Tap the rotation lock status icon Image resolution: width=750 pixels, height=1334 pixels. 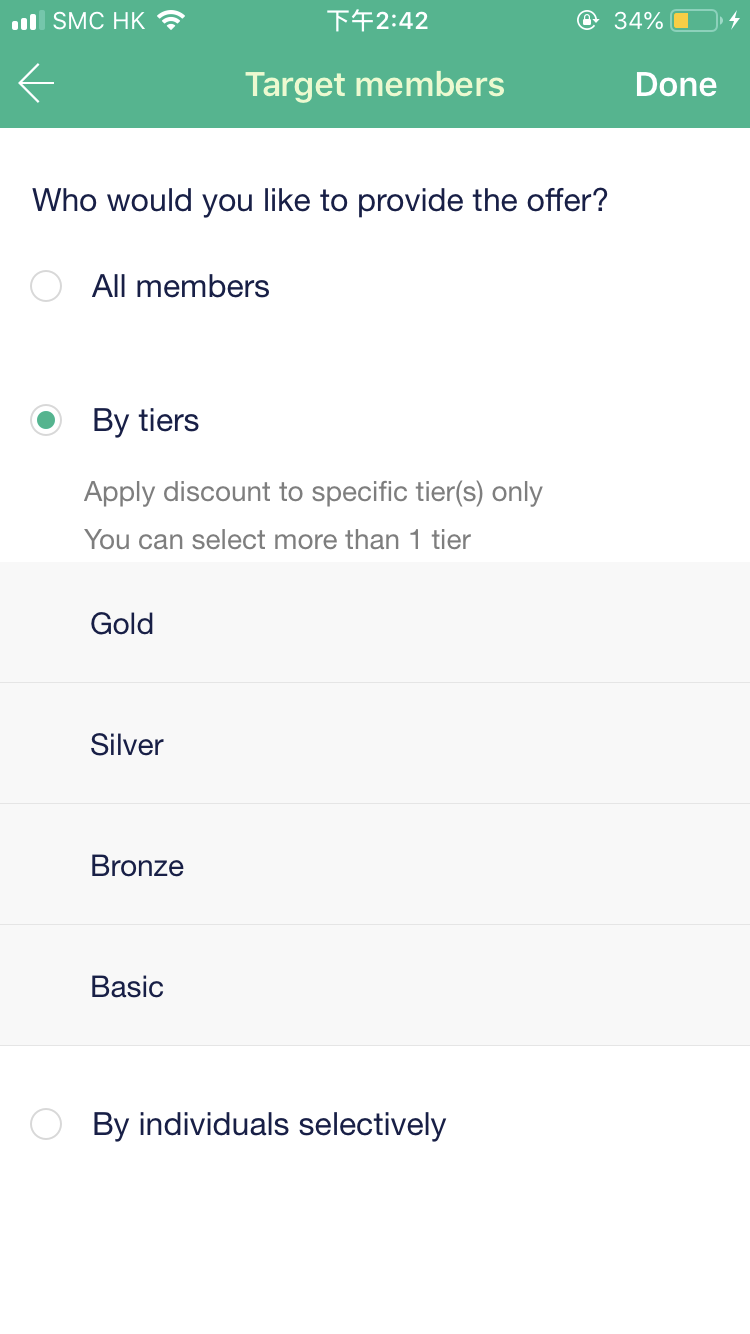588,20
